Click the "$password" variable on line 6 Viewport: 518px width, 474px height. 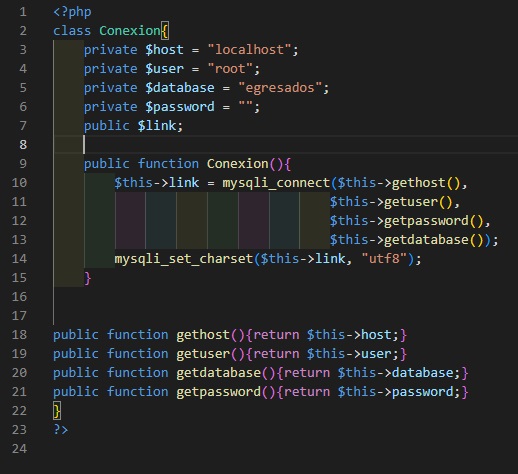[x=180, y=107]
